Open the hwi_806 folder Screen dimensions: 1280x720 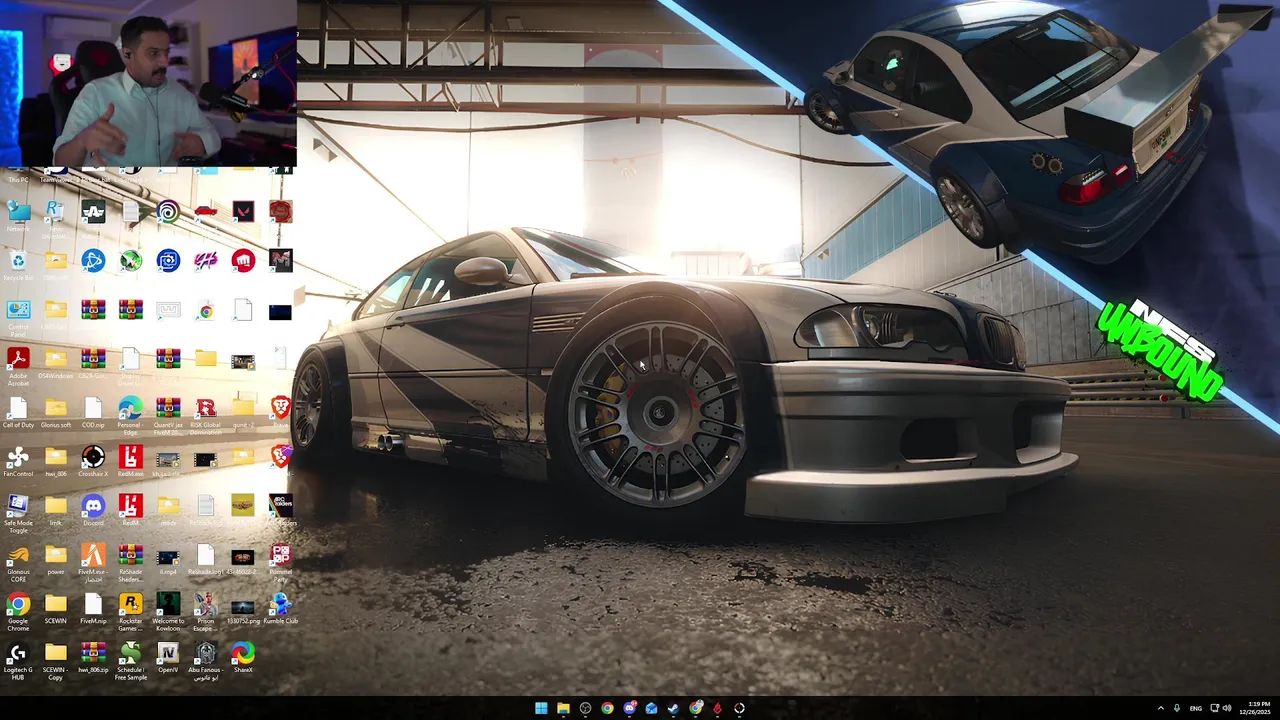[x=56, y=460]
